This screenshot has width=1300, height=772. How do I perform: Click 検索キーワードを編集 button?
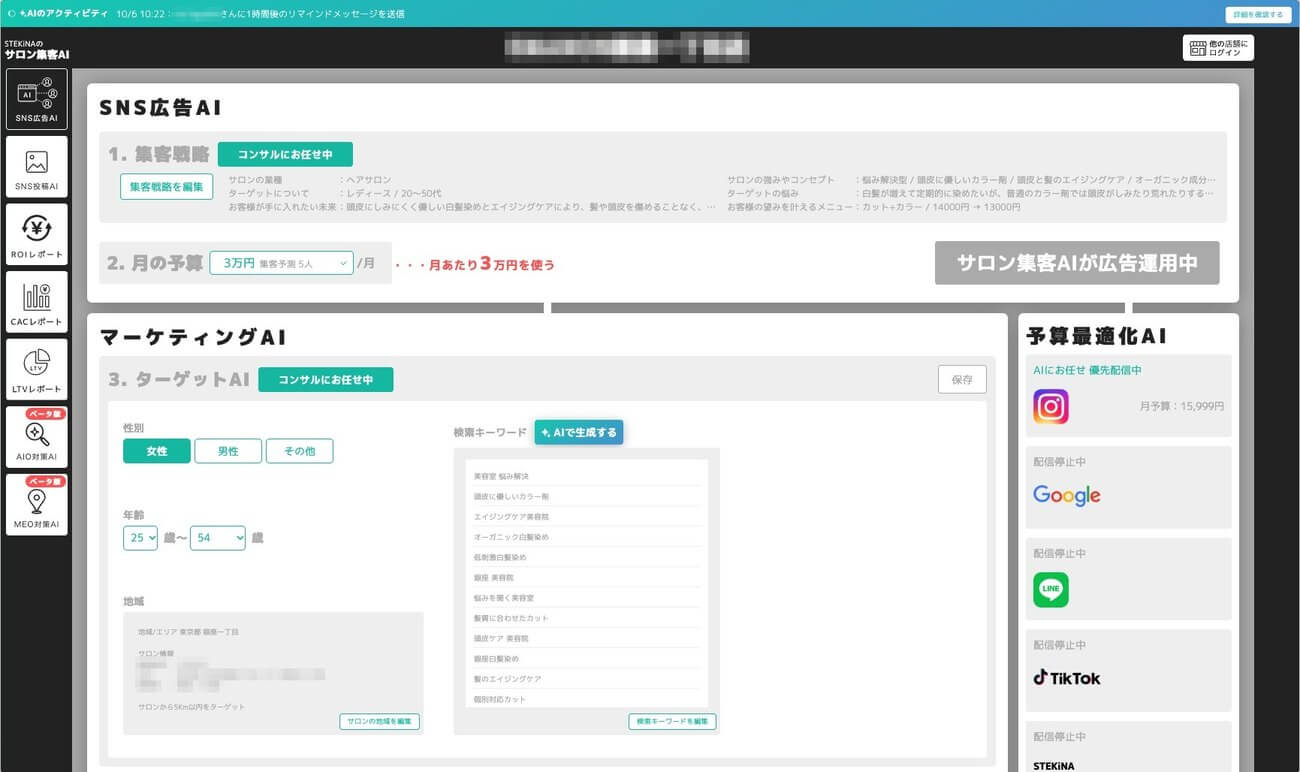point(672,722)
